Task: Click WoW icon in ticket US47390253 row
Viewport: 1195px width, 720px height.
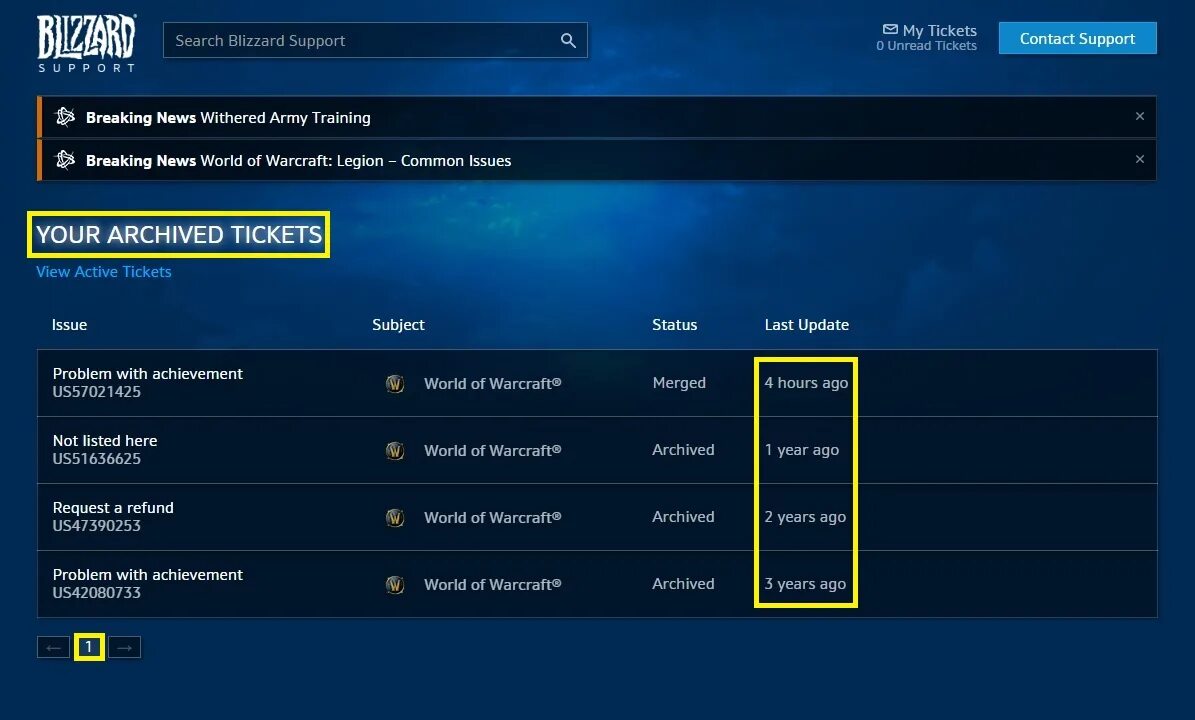Action: coord(395,517)
